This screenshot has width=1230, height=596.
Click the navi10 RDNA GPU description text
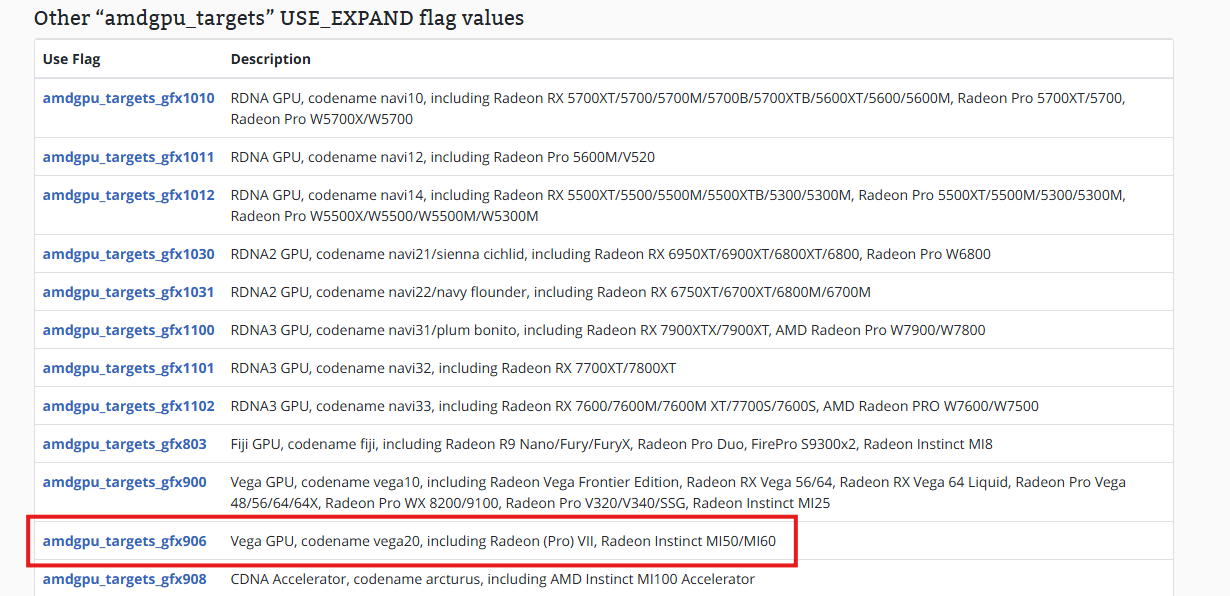pos(678,108)
